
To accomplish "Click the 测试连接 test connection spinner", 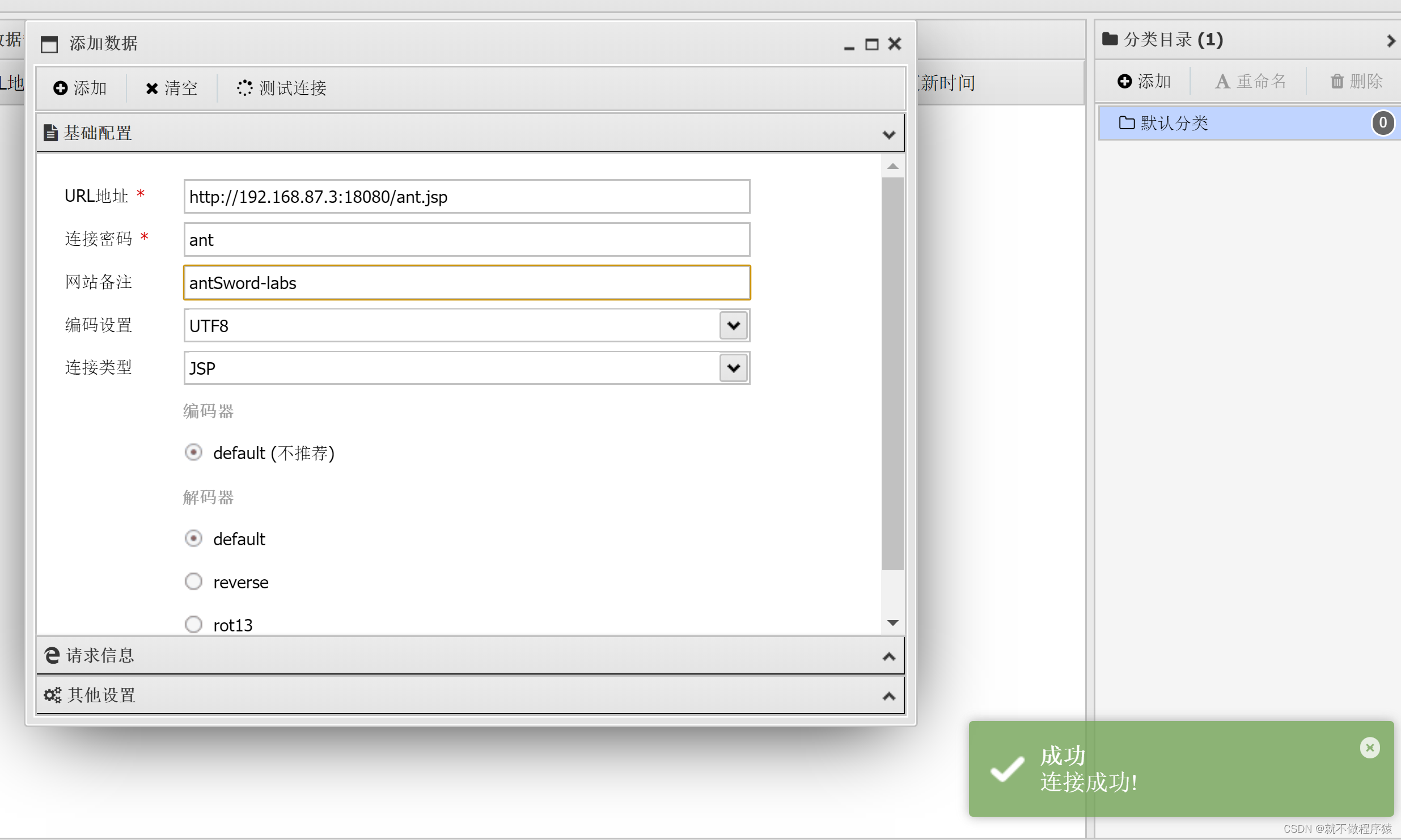I will tap(244, 88).
